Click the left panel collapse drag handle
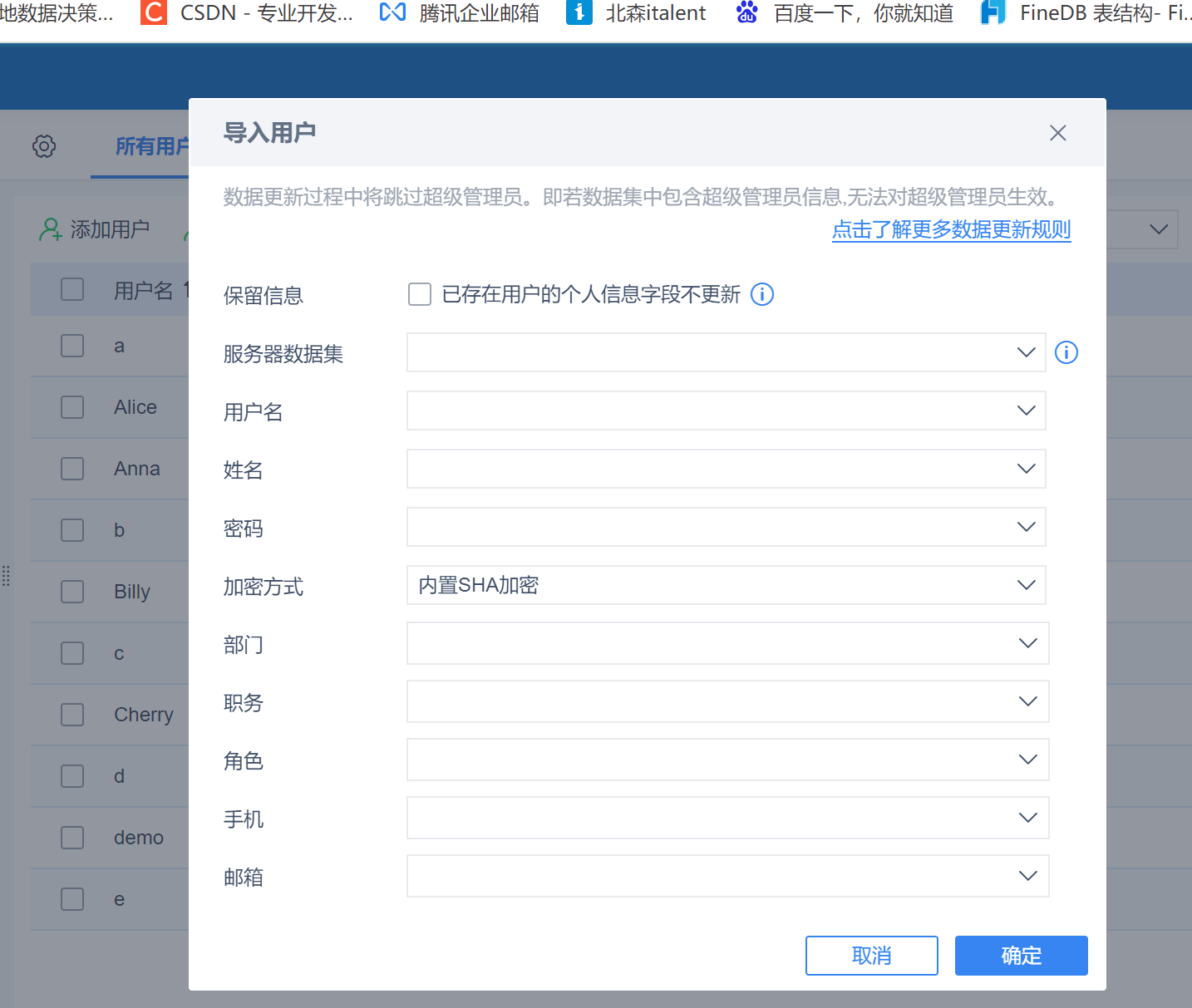Viewport: 1192px width, 1008px height. [x=6, y=575]
